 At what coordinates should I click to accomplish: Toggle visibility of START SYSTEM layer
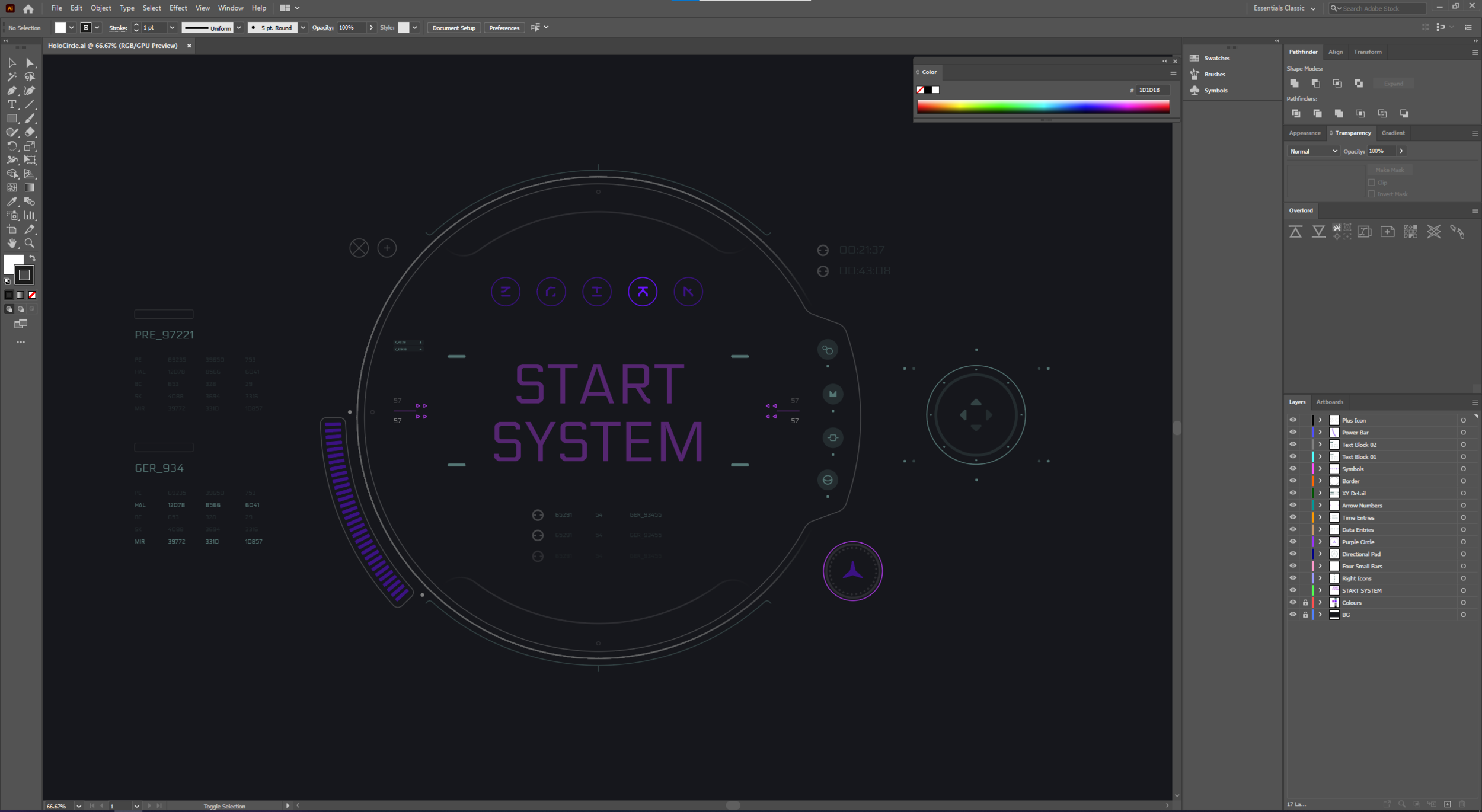point(1293,590)
